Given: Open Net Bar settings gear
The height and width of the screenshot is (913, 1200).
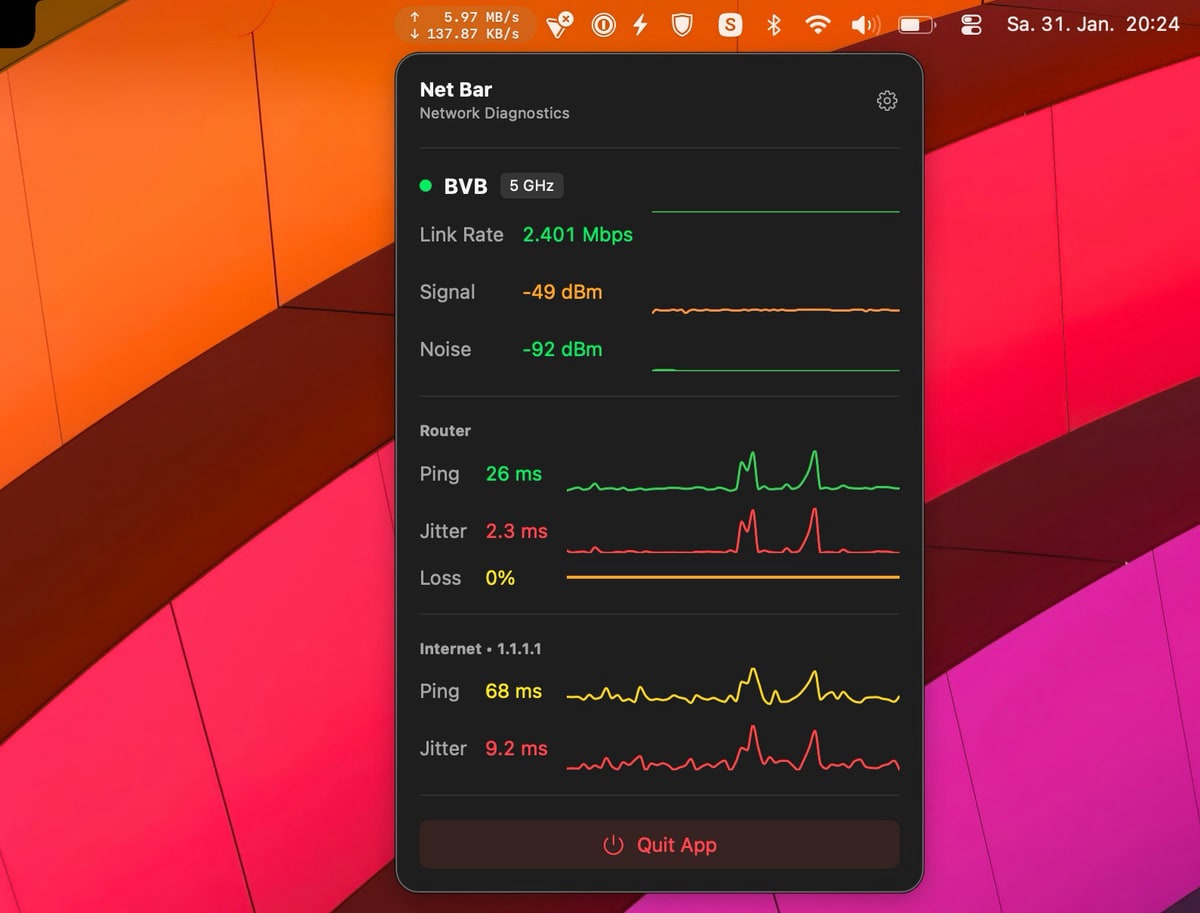Looking at the screenshot, I should coord(886,101).
